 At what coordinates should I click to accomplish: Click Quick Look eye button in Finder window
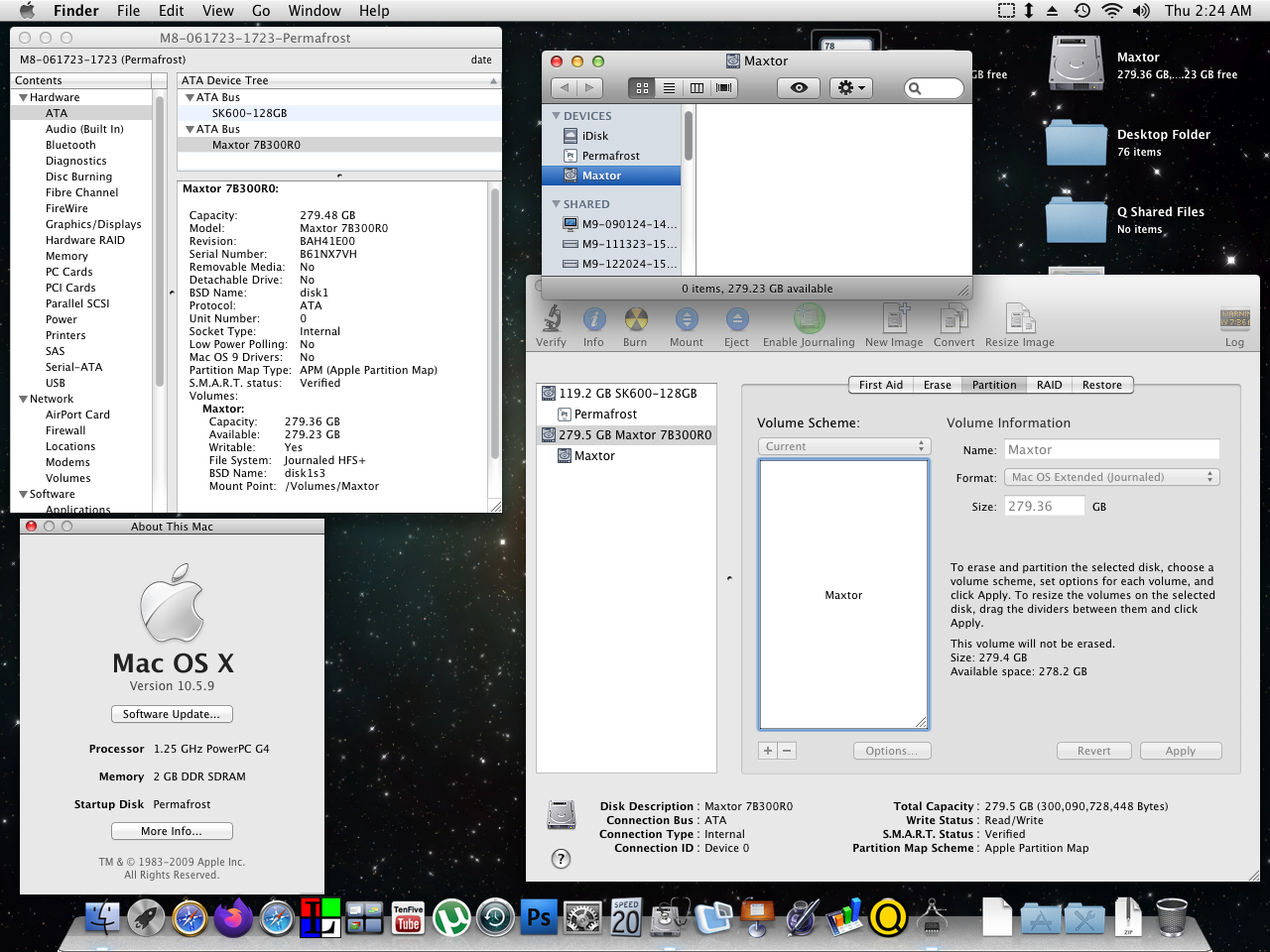(x=799, y=88)
